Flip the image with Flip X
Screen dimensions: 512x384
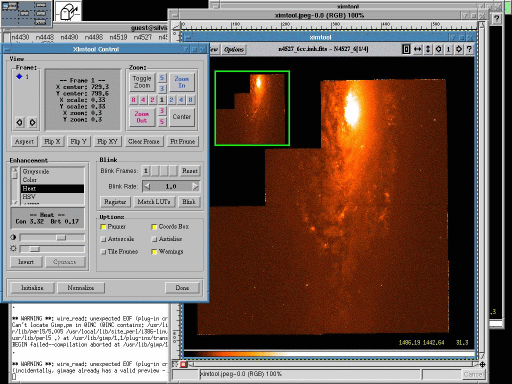tap(52, 141)
